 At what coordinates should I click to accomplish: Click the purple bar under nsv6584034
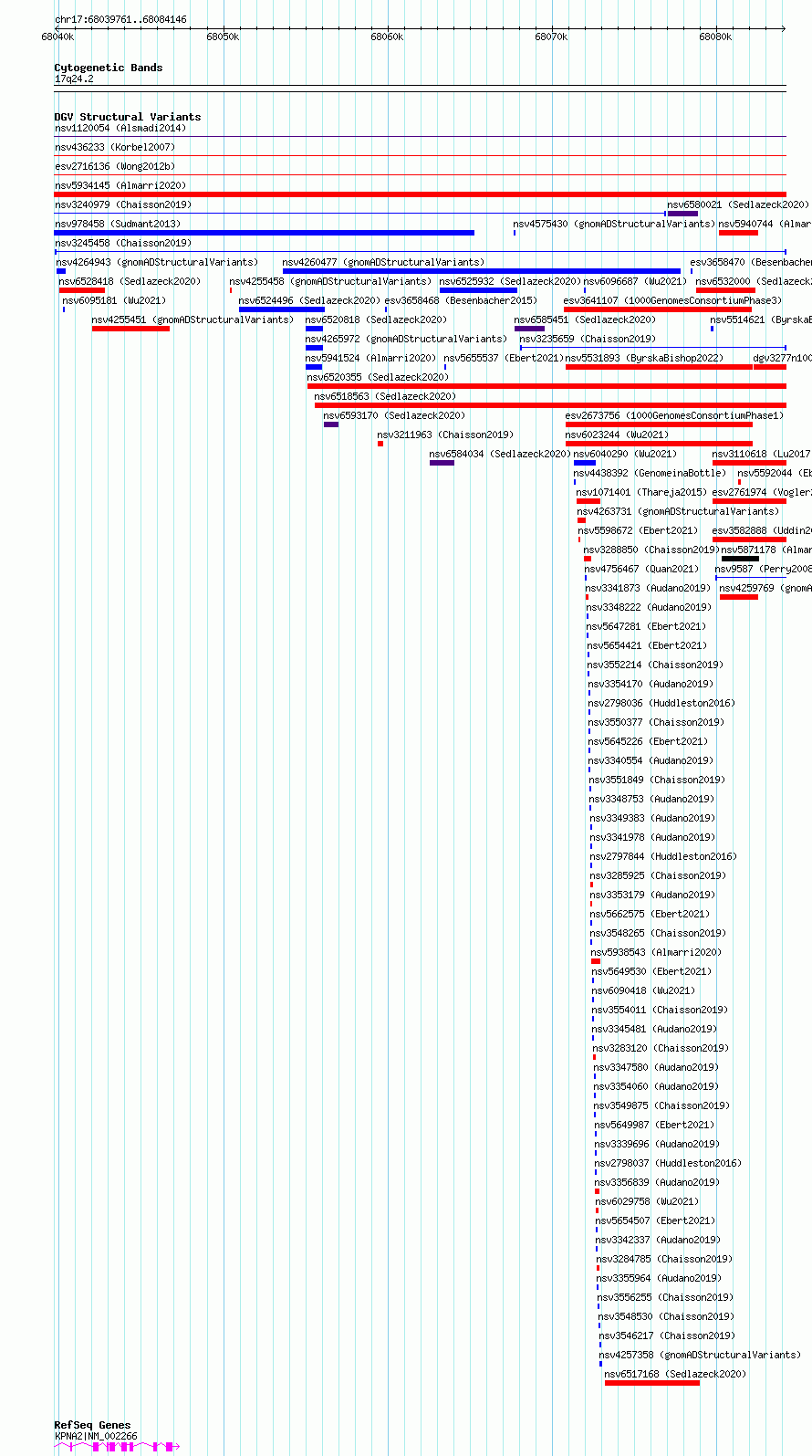(442, 463)
